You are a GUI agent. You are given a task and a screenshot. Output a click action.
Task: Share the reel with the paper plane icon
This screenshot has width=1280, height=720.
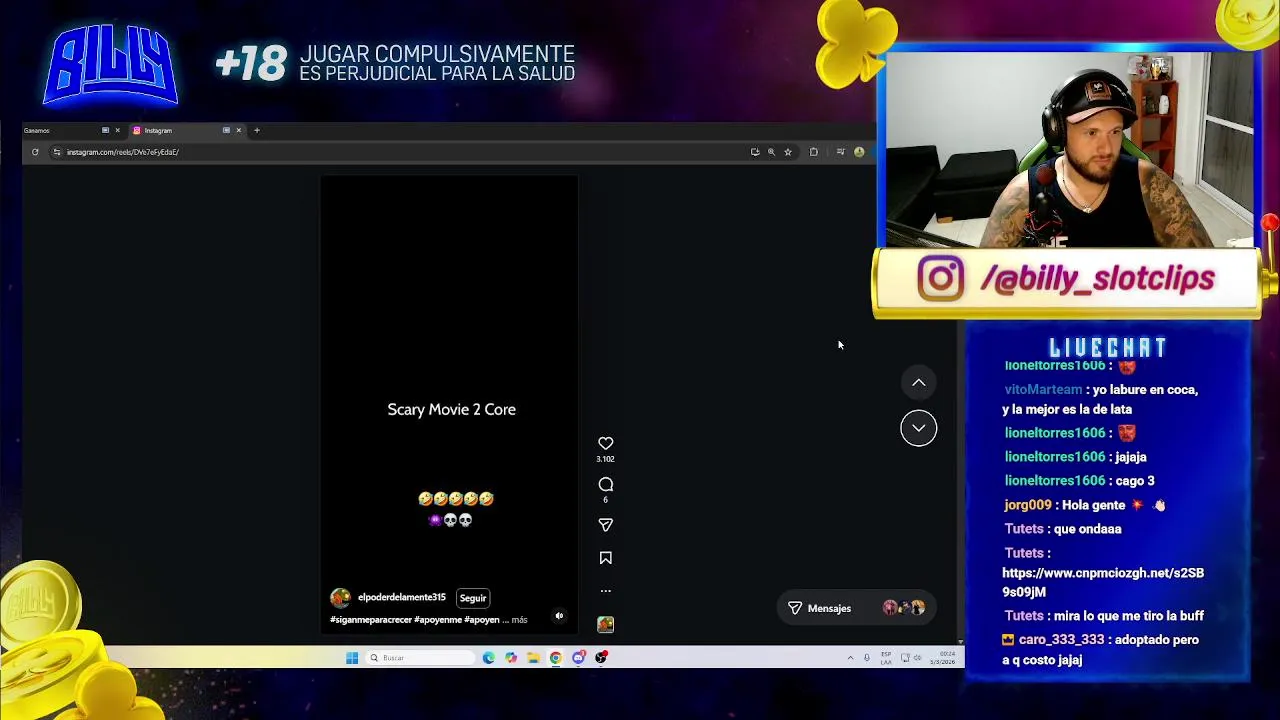coord(605,525)
